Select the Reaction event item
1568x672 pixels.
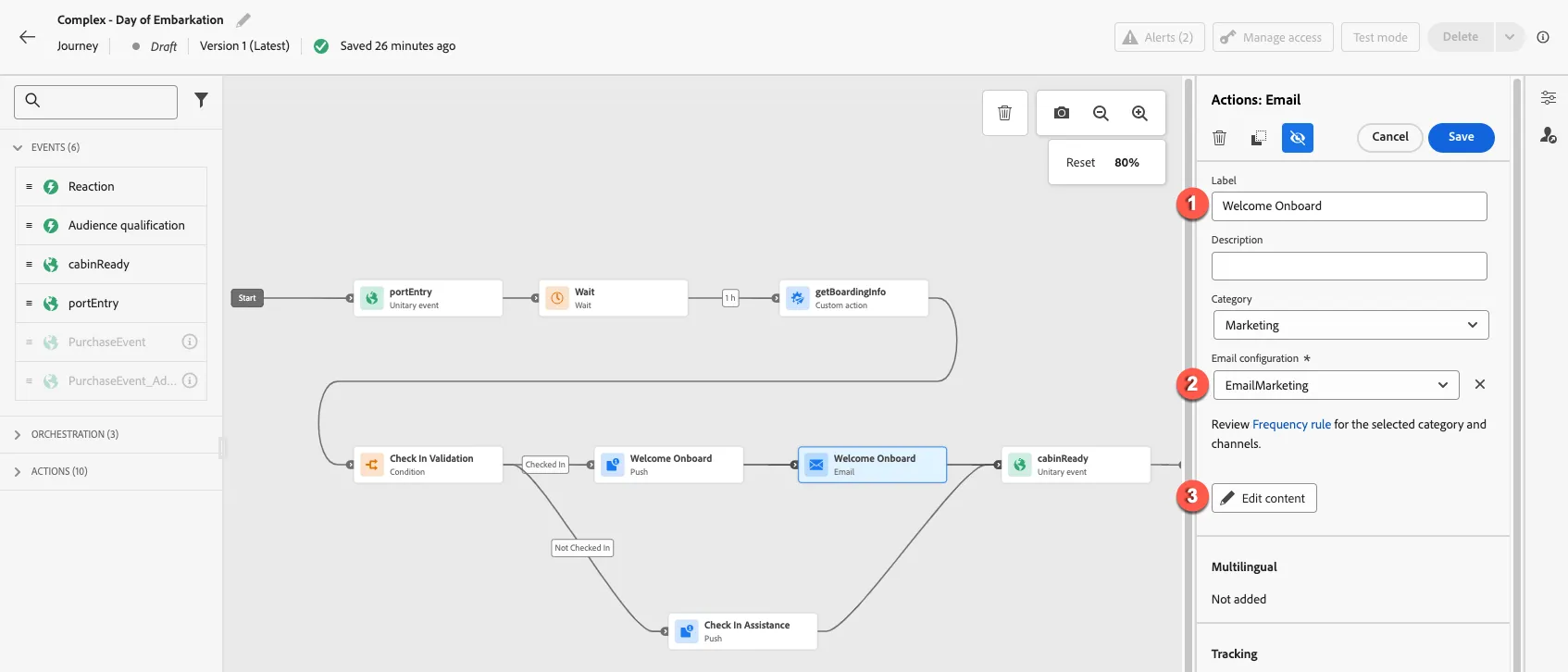tap(111, 186)
